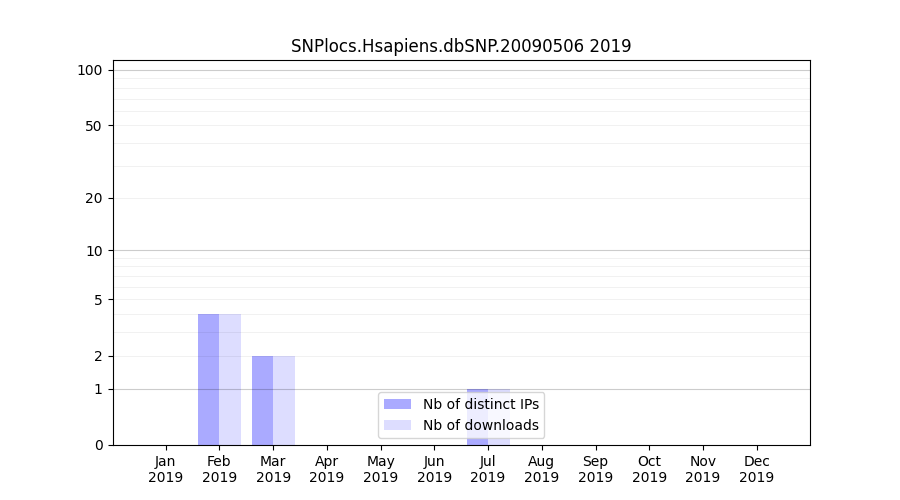Click the 10 tick on the y-axis
This screenshot has width=900, height=500.
[x=93, y=251]
